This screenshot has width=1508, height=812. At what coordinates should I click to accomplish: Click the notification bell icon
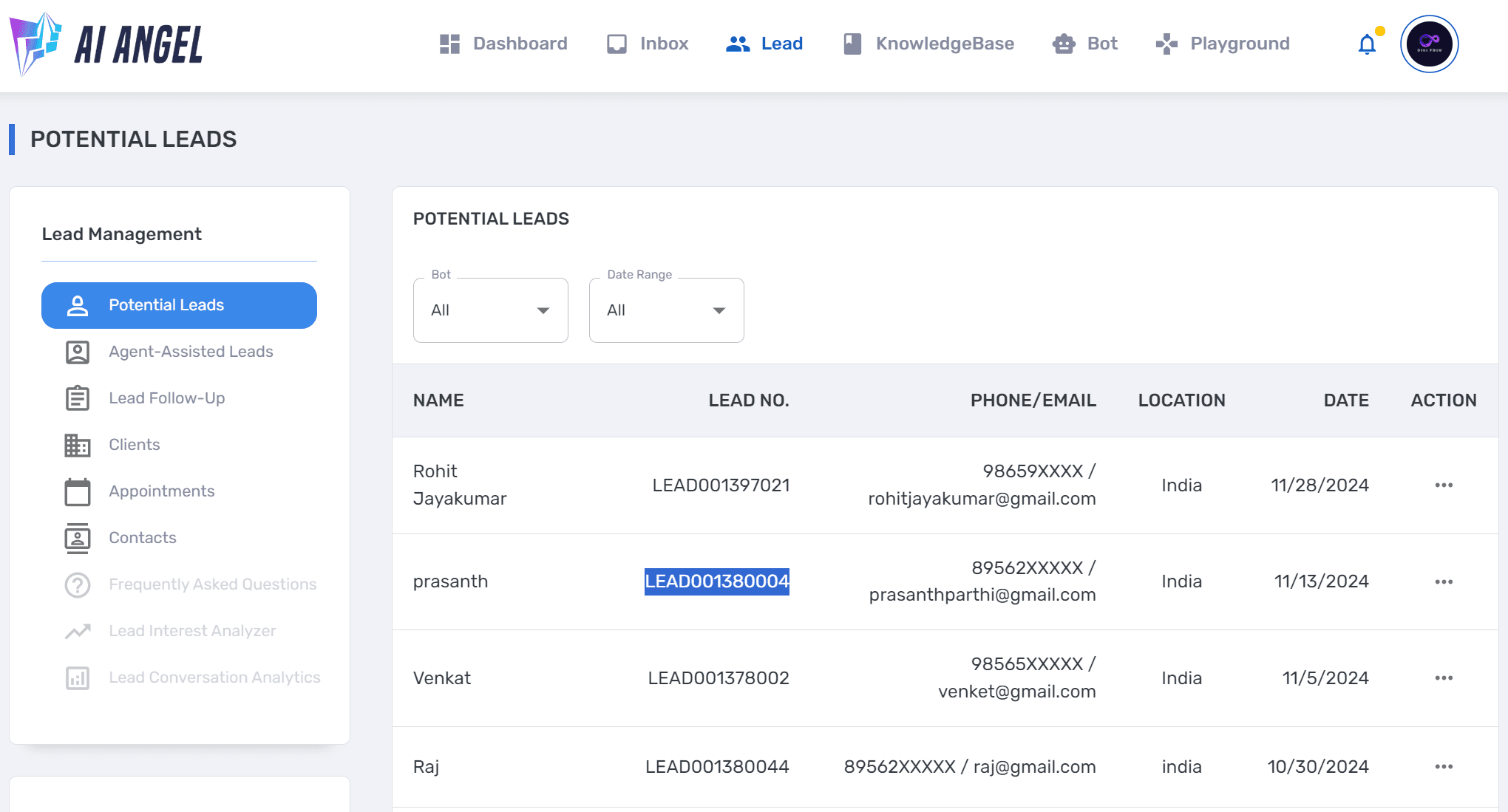[1367, 44]
